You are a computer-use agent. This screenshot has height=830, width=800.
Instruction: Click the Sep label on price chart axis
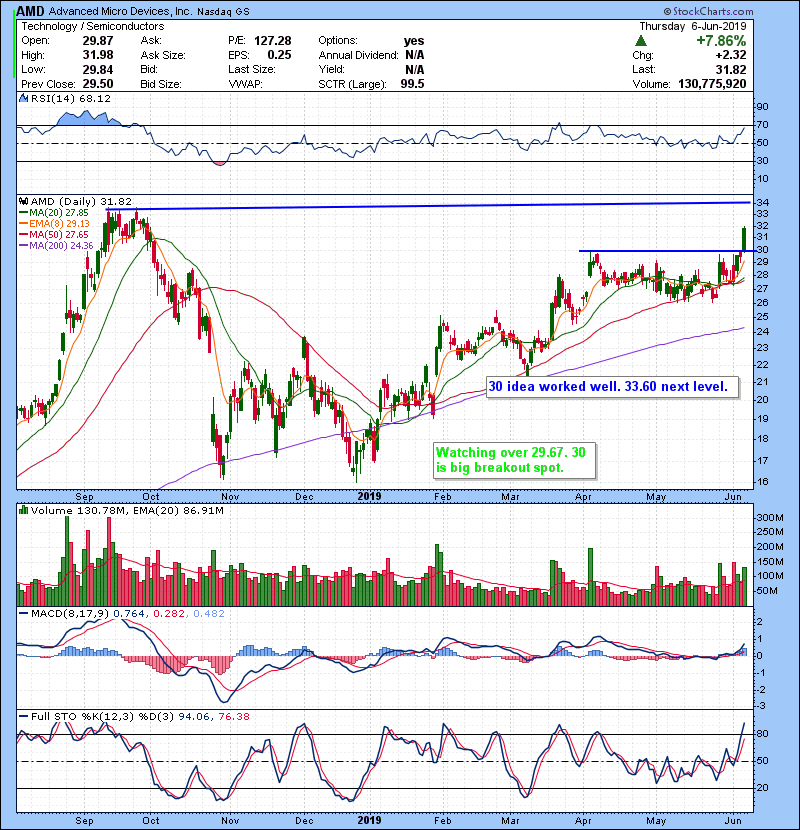tap(84, 497)
